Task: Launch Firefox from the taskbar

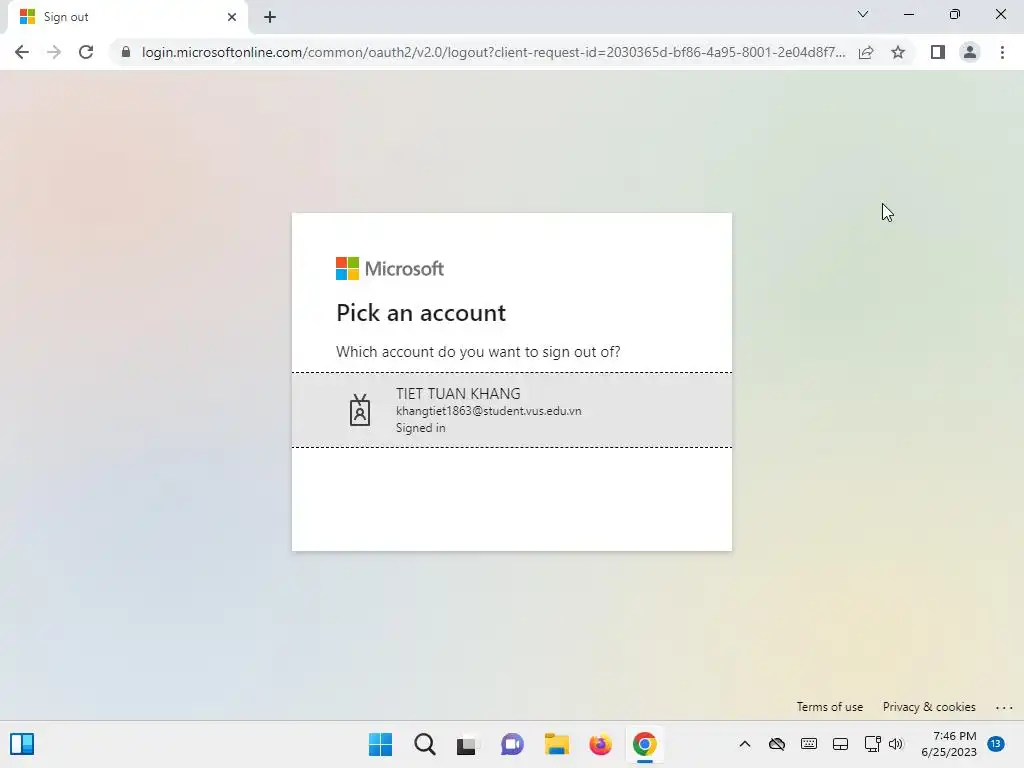Action: tap(600, 744)
